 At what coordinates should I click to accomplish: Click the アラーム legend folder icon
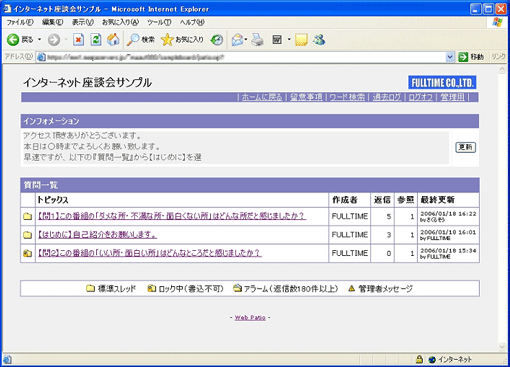click(x=237, y=288)
